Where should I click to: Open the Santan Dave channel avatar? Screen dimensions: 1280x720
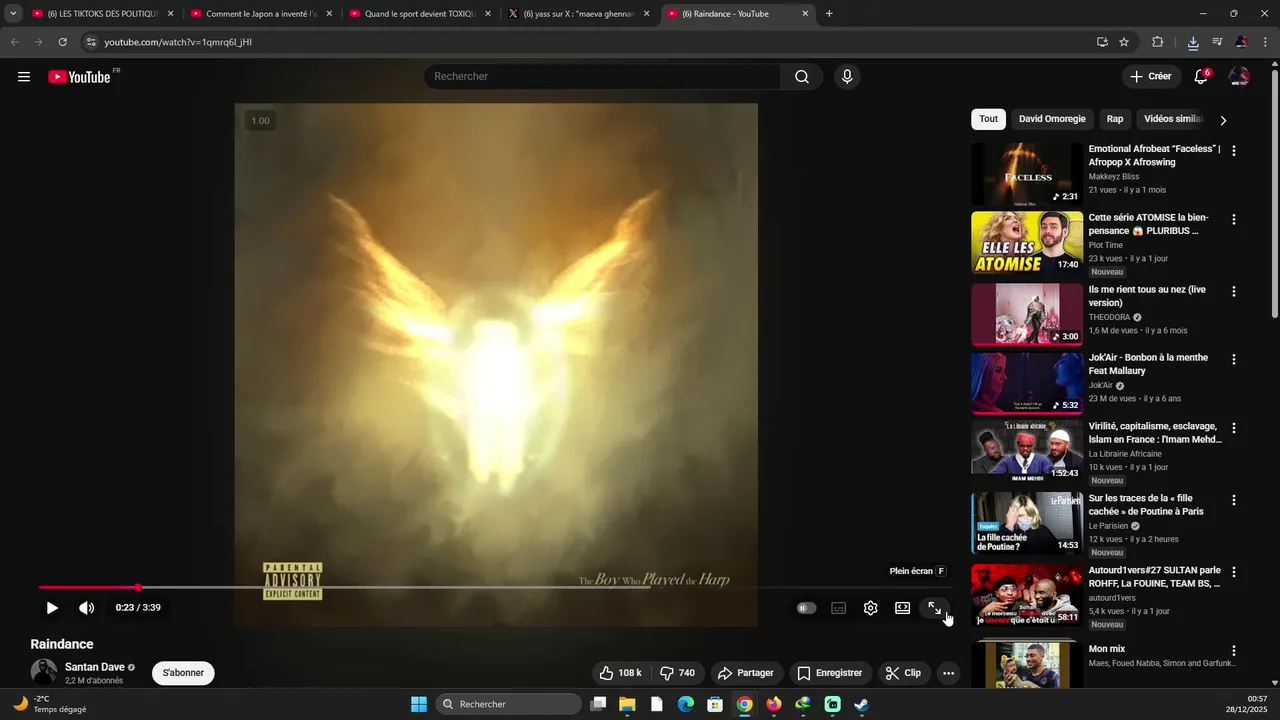coord(44,672)
